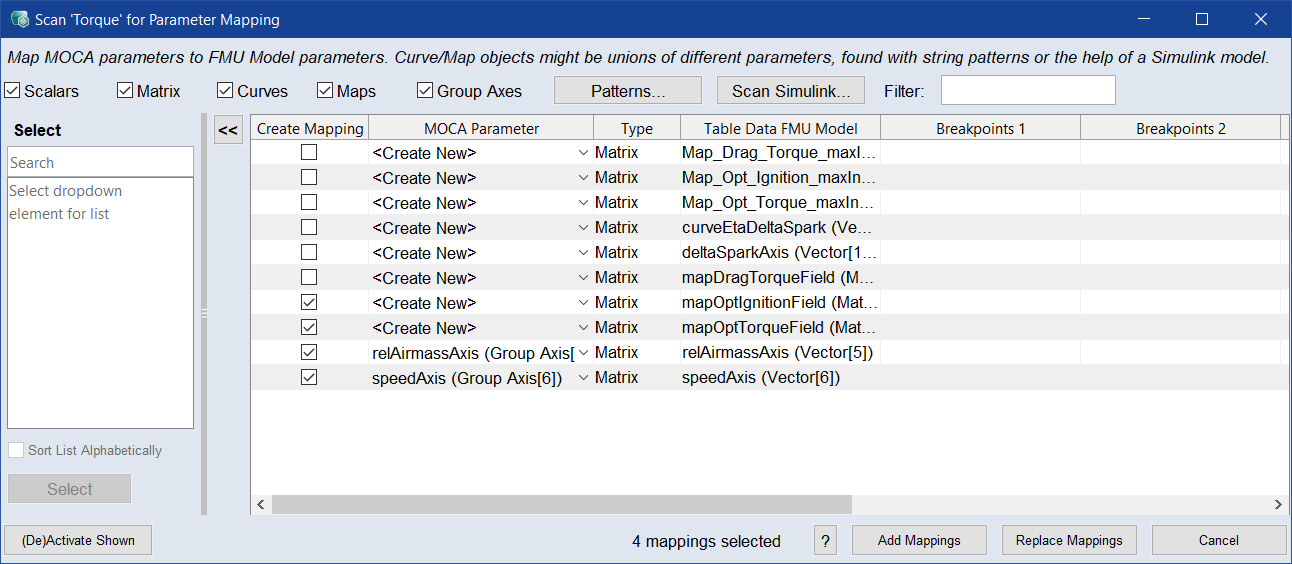
Task: Enable mapping for Map_Drag_Torque row
Action: [x=309, y=153]
